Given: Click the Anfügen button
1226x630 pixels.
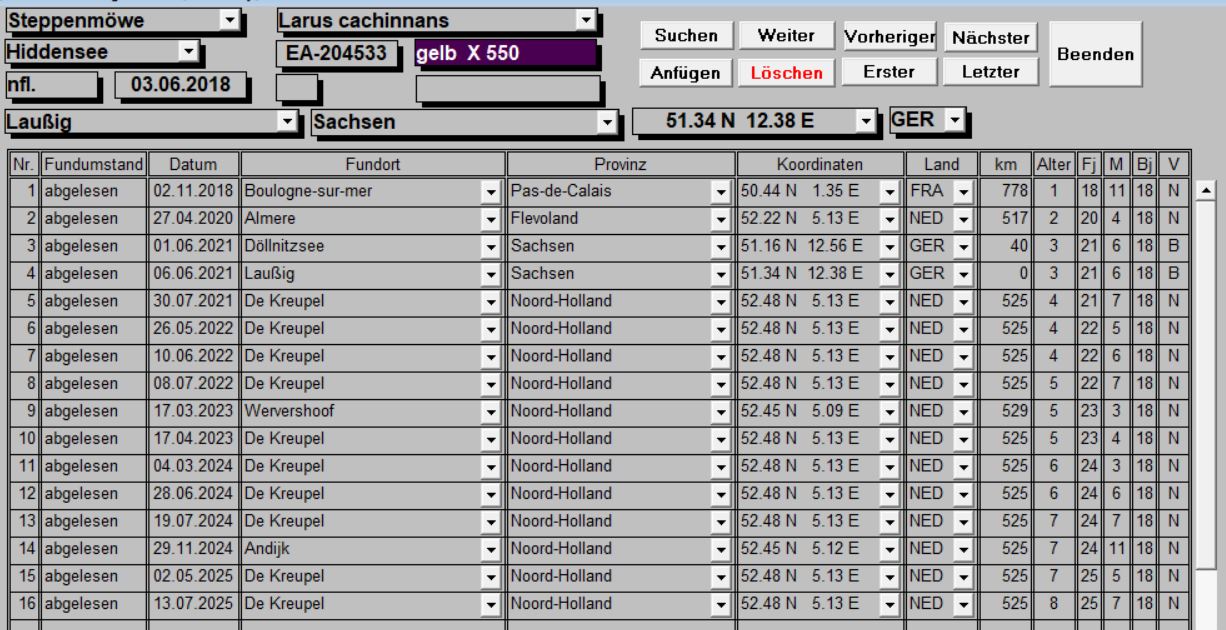Looking at the screenshot, I should pos(685,73).
